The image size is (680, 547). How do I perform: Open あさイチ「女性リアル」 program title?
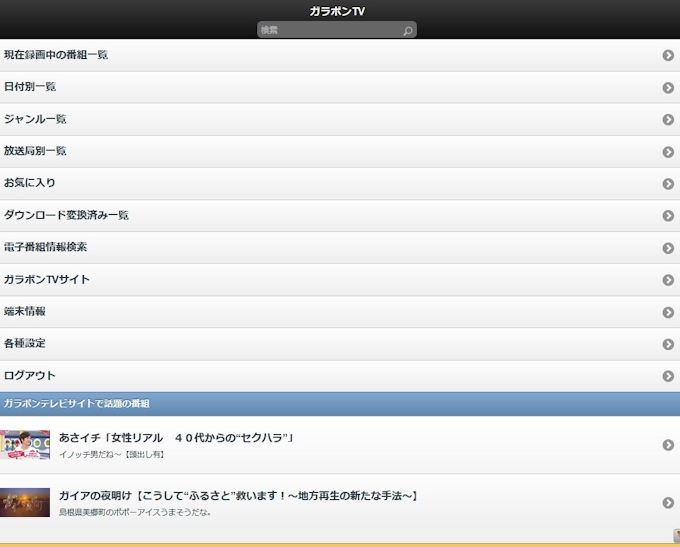pyautogui.click(x=176, y=438)
